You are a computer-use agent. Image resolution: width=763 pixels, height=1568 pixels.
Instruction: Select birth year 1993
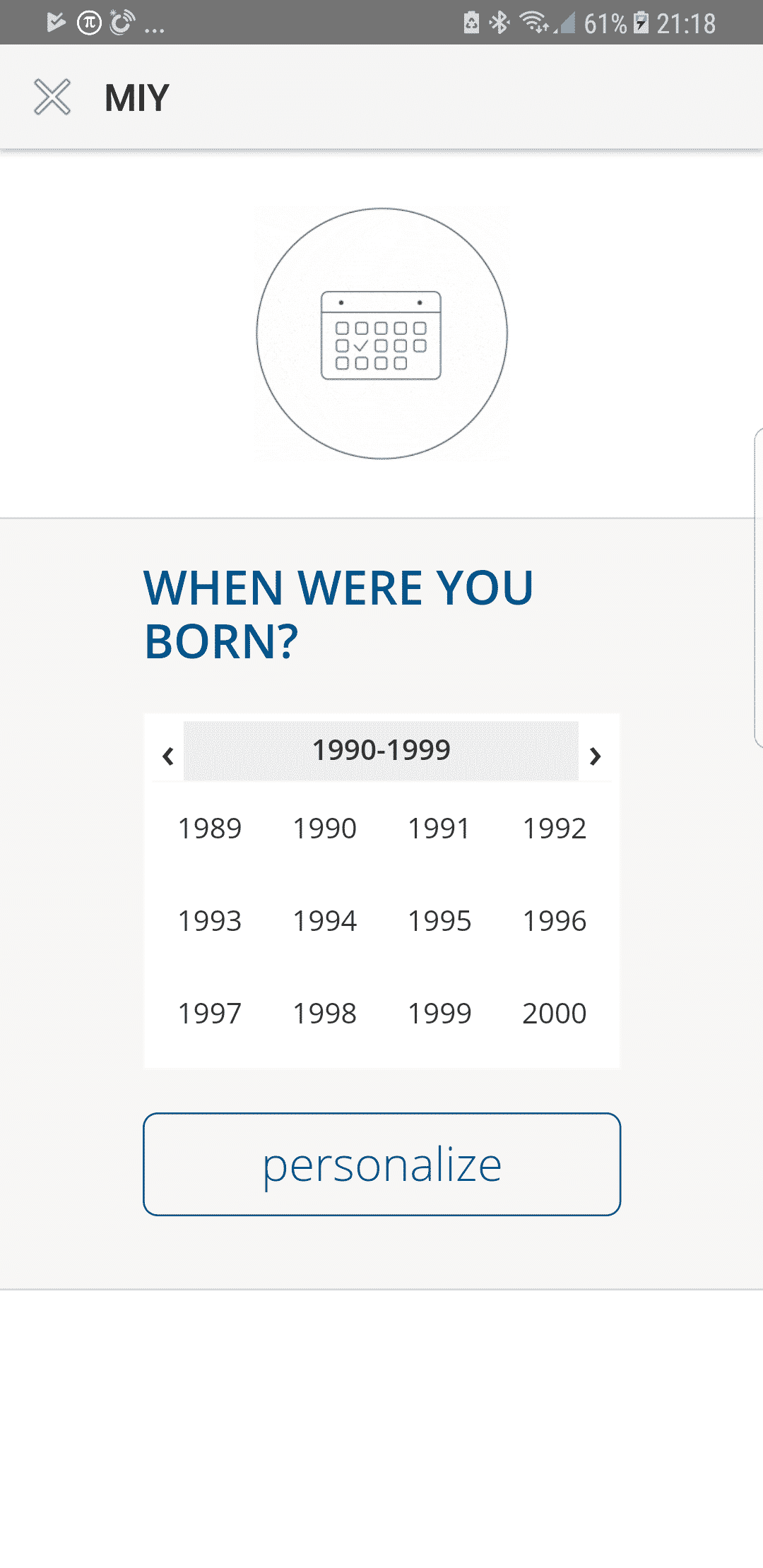click(210, 921)
